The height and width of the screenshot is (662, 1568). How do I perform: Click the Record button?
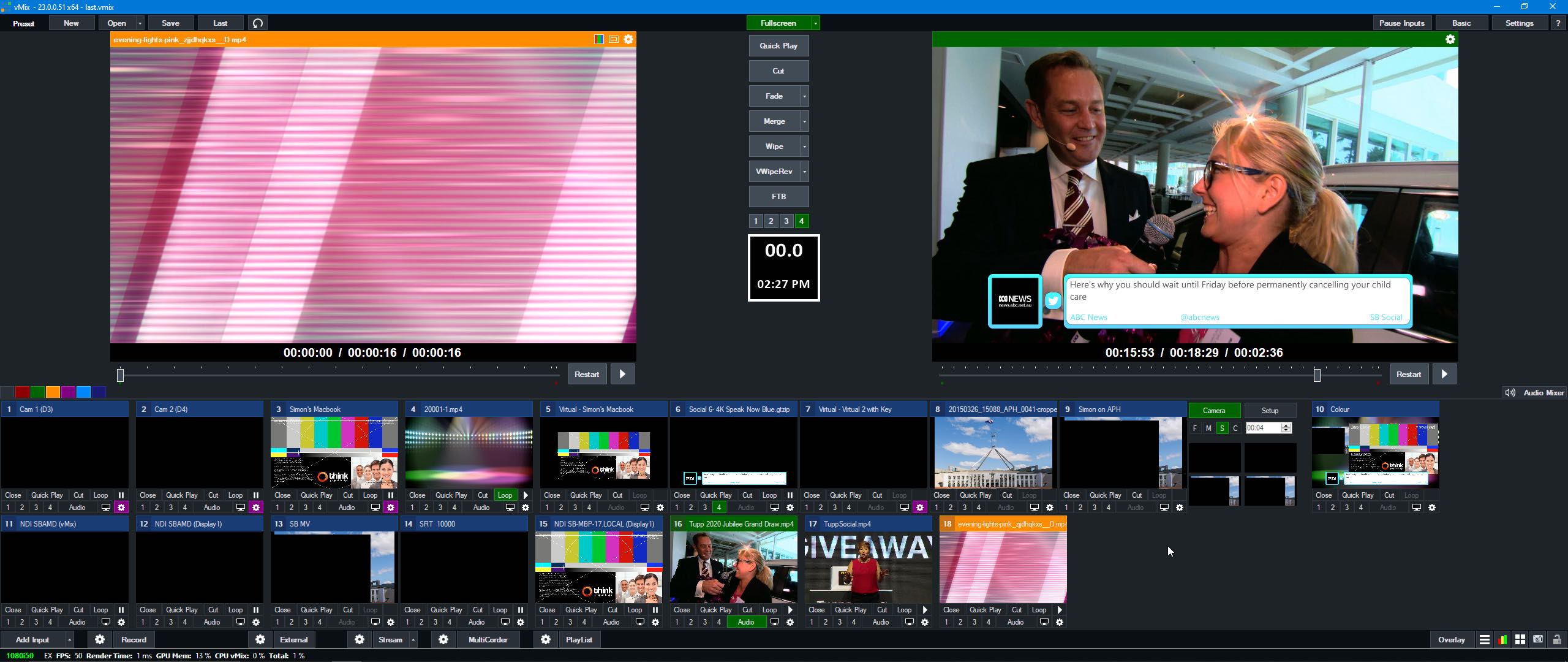(x=134, y=640)
